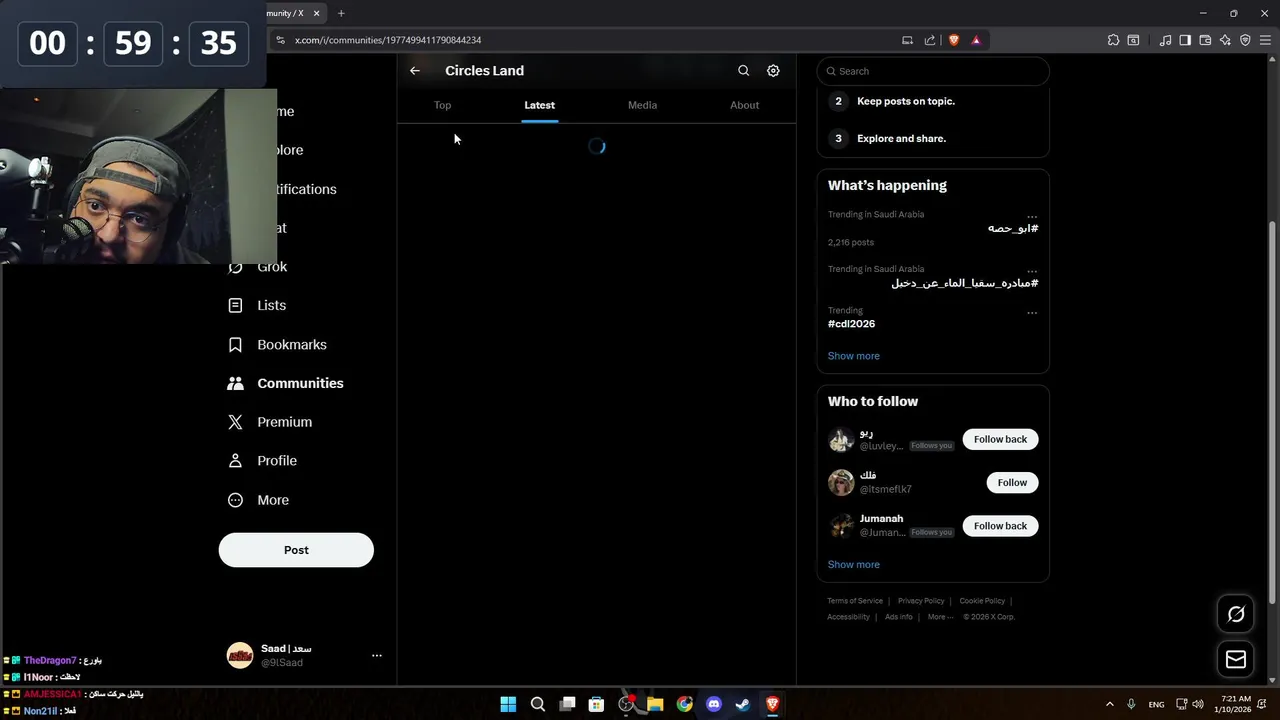
Task: Open rule 2 Keep posts on topic
Action: (x=906, y=101)
